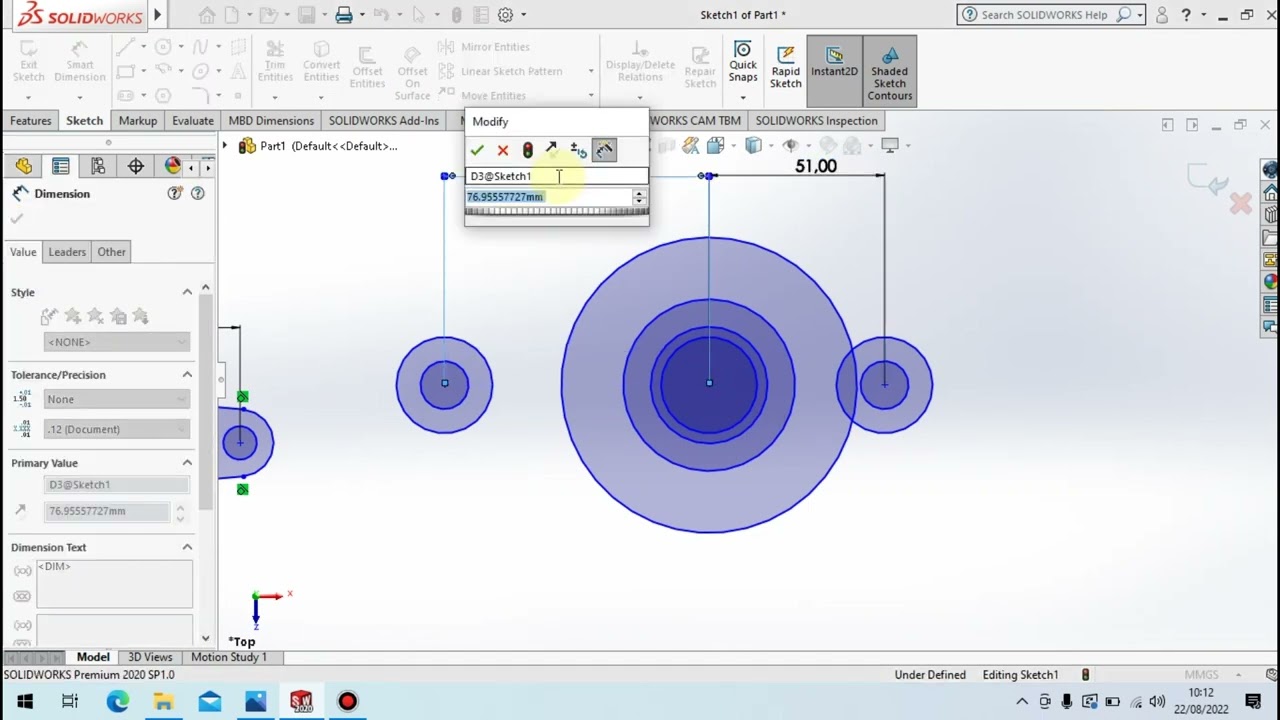
Task: Expand the Part1 feature tree node
Action: tap(225, 146)
